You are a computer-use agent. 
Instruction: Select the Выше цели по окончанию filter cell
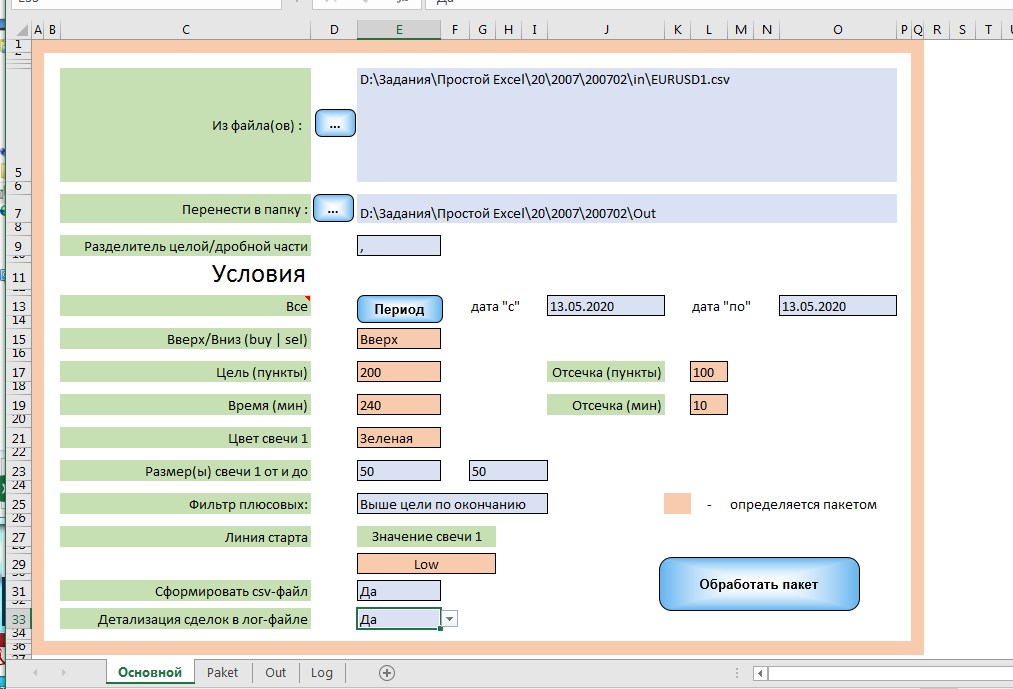coord(452,504)
